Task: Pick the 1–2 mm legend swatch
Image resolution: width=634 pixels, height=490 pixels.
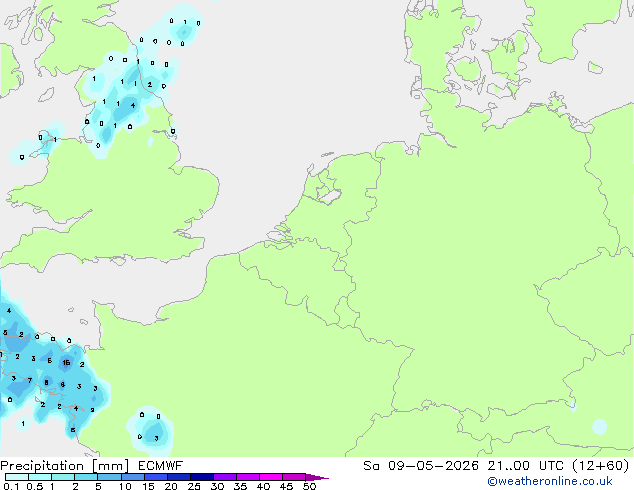Action: (x=63, y=477)
